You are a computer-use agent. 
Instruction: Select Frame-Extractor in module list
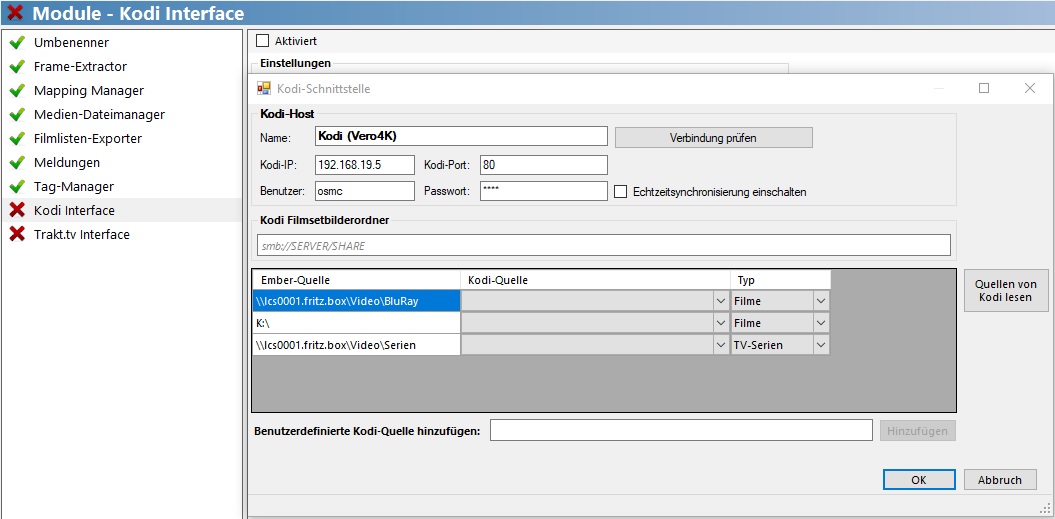80,67
